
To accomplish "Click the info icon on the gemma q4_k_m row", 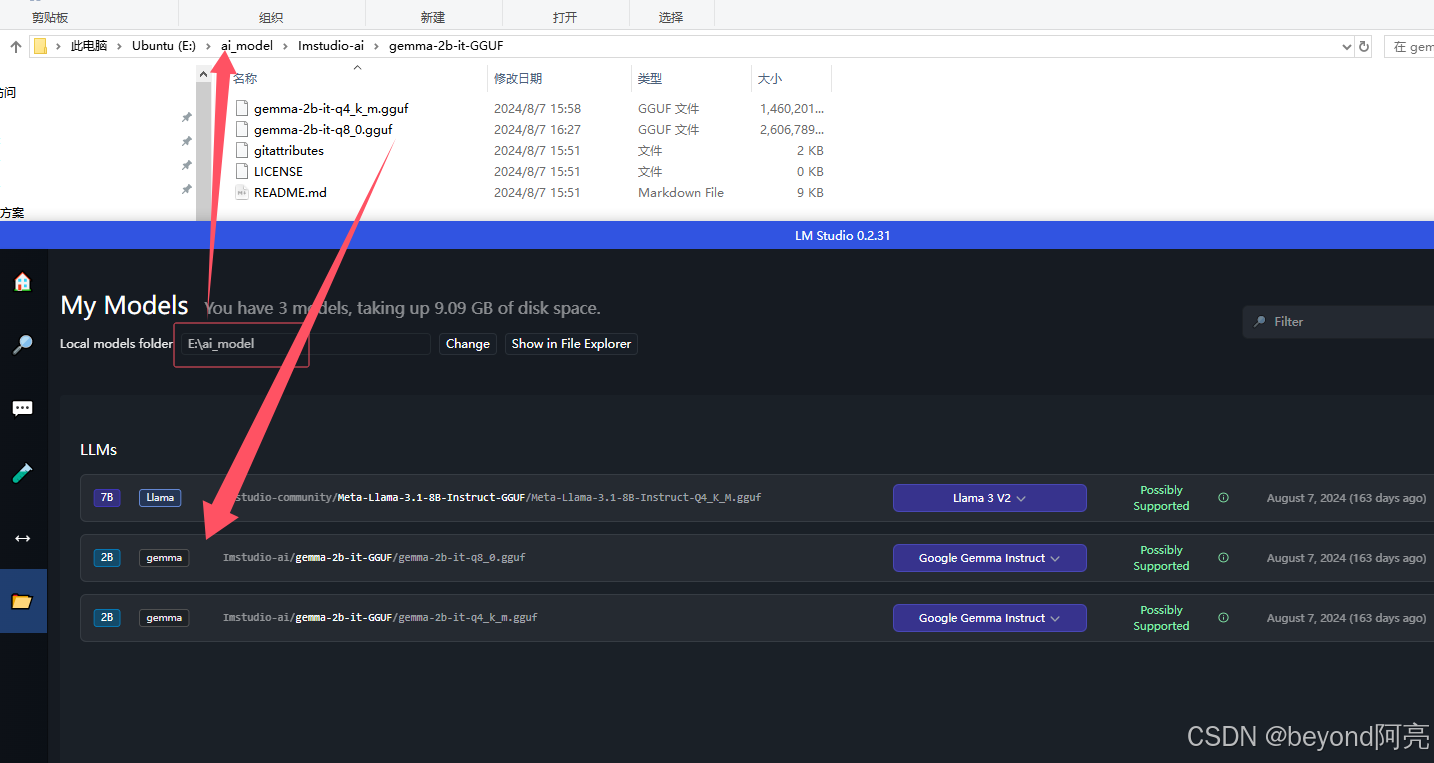I will click(x=1223, y=618).
